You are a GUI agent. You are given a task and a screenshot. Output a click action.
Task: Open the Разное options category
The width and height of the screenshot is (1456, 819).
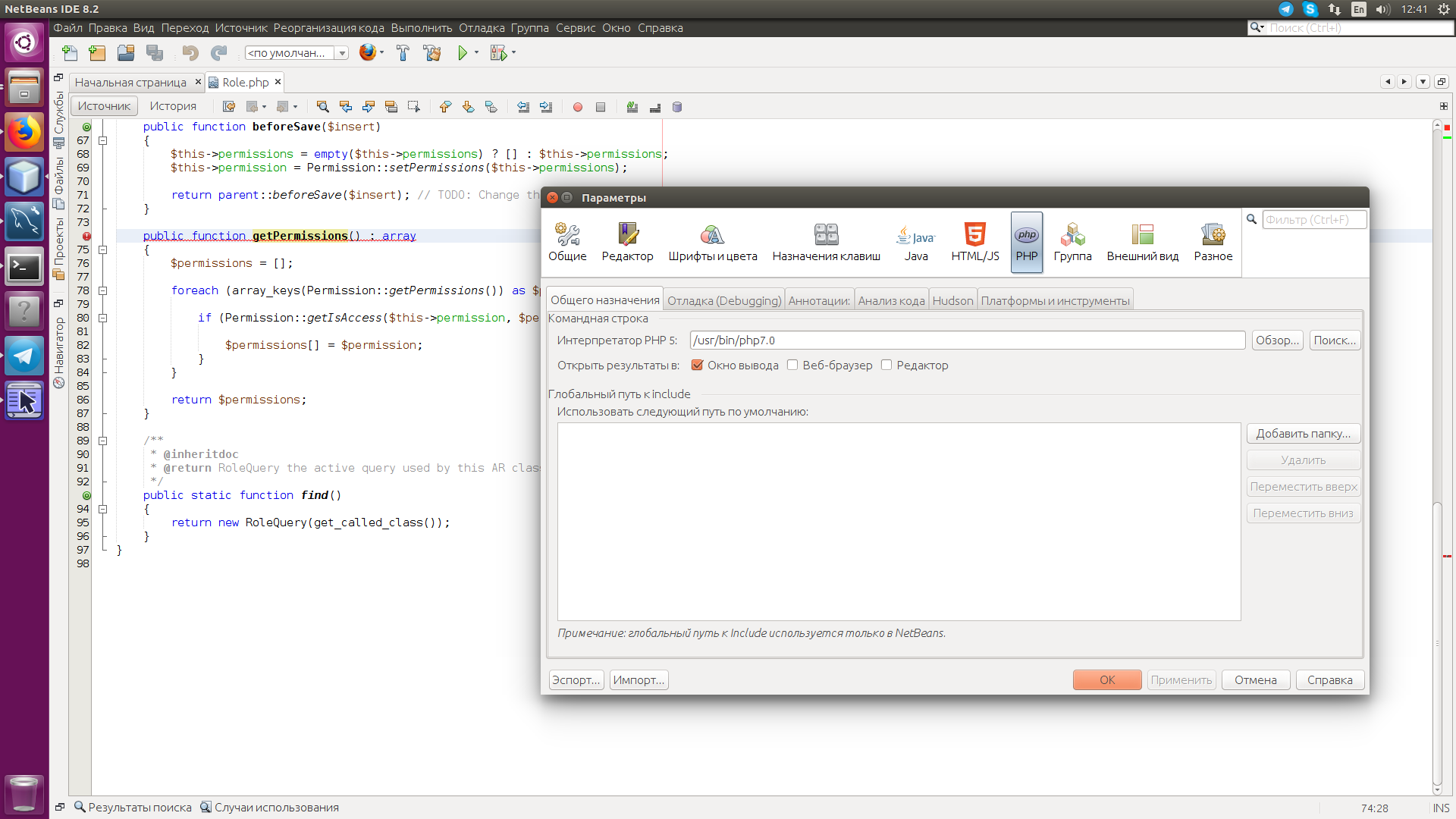click(x=1213, y=243)
